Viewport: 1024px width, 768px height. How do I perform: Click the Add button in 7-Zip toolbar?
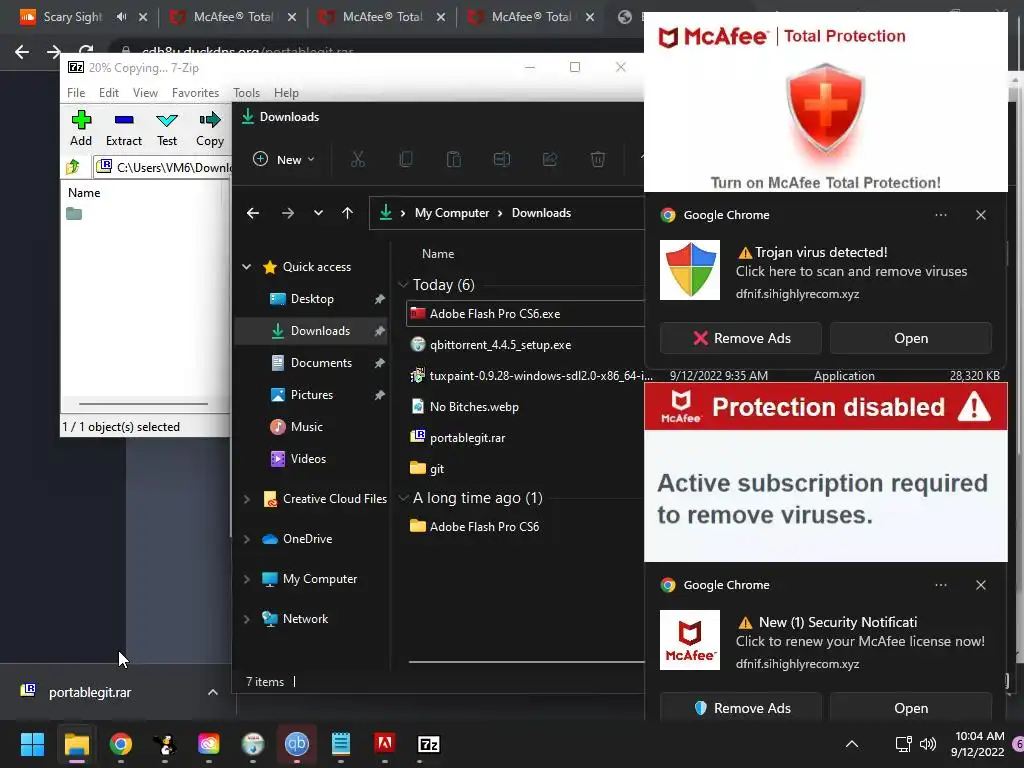click(81, 128)
